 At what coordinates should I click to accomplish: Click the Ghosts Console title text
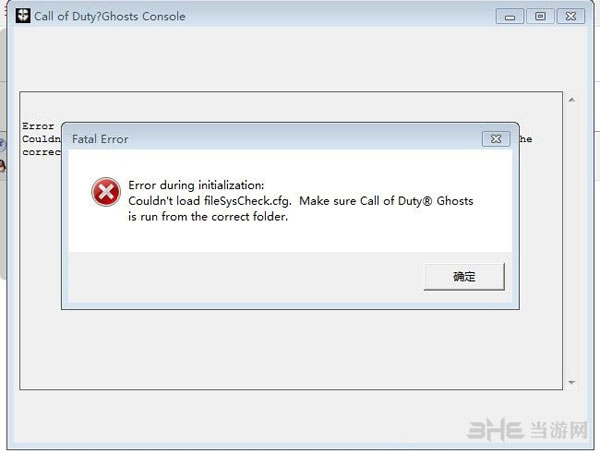109,17
